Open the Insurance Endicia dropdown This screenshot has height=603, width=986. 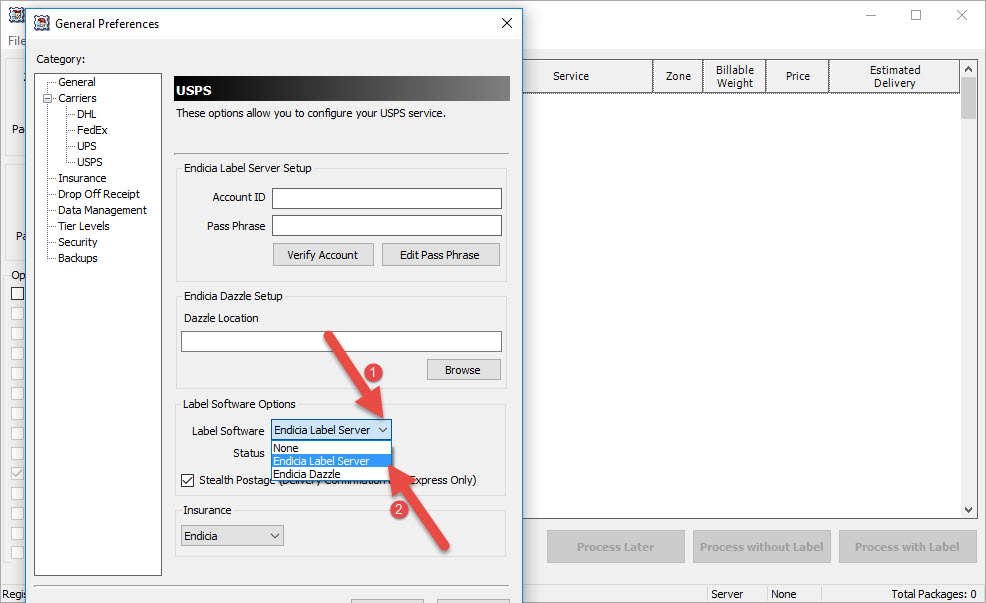[x=232, y=536]
